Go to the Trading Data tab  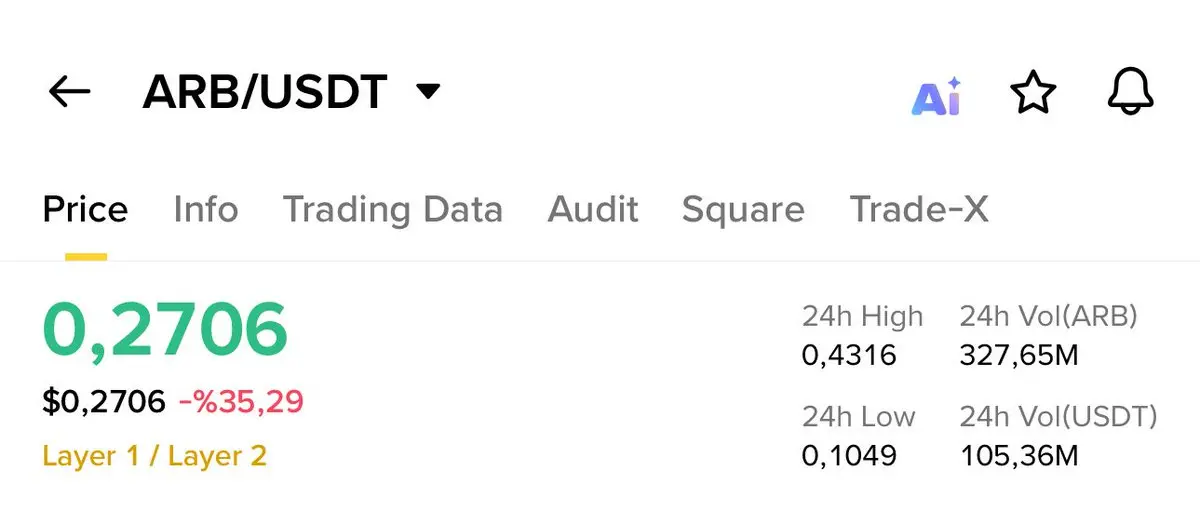(x=392, y=210)
